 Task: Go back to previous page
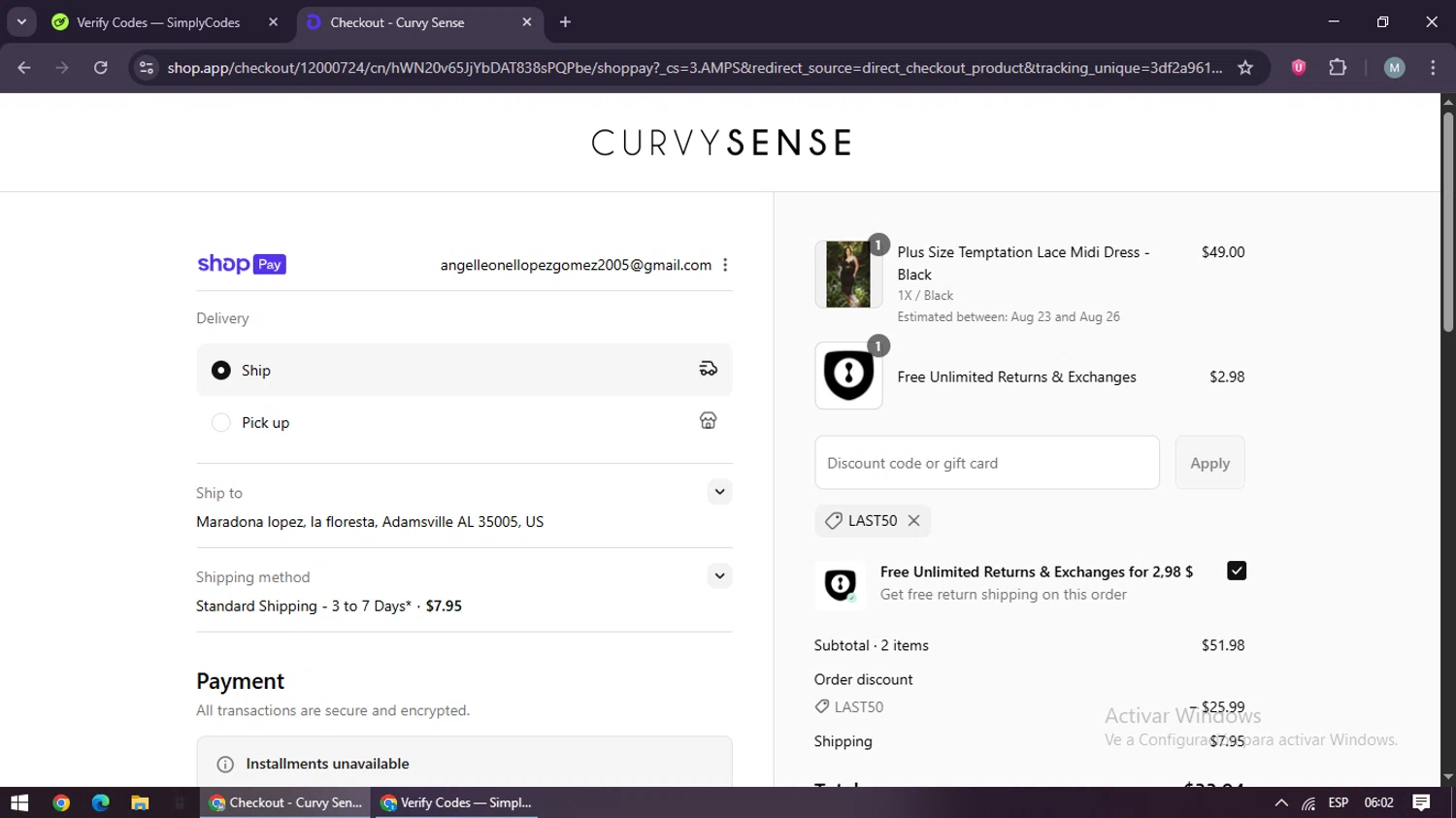pyautogui.click(x=24, y=68)
